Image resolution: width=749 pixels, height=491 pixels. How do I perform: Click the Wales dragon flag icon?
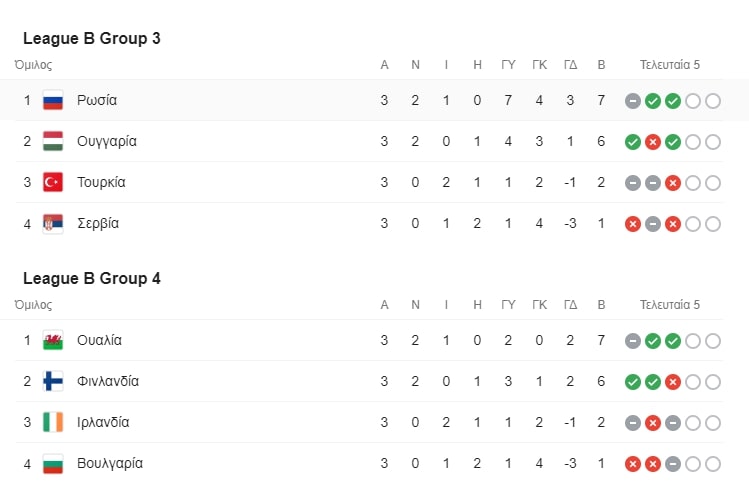pos(53,341)
